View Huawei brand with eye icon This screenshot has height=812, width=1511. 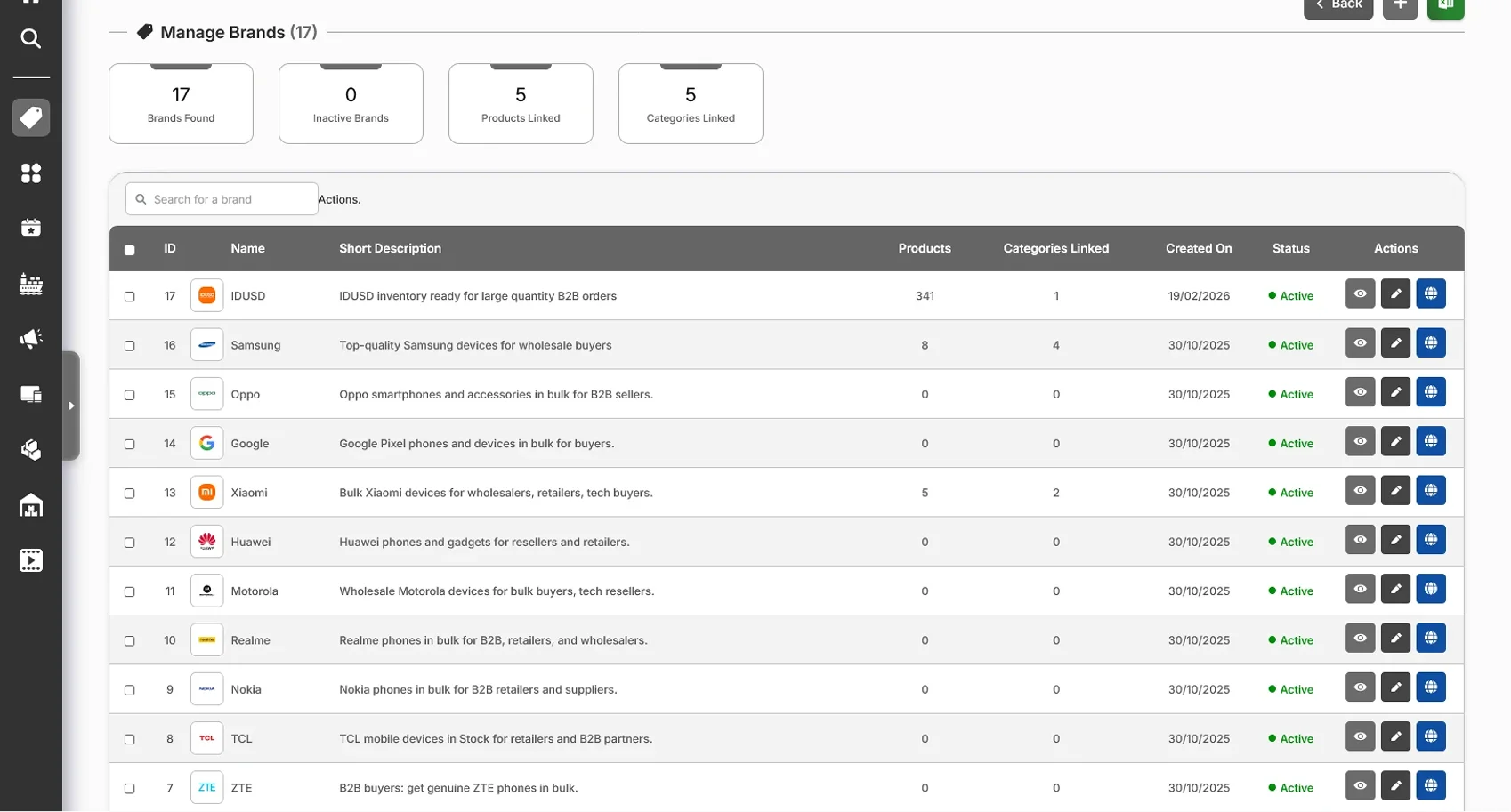(x=1360, y=540)
